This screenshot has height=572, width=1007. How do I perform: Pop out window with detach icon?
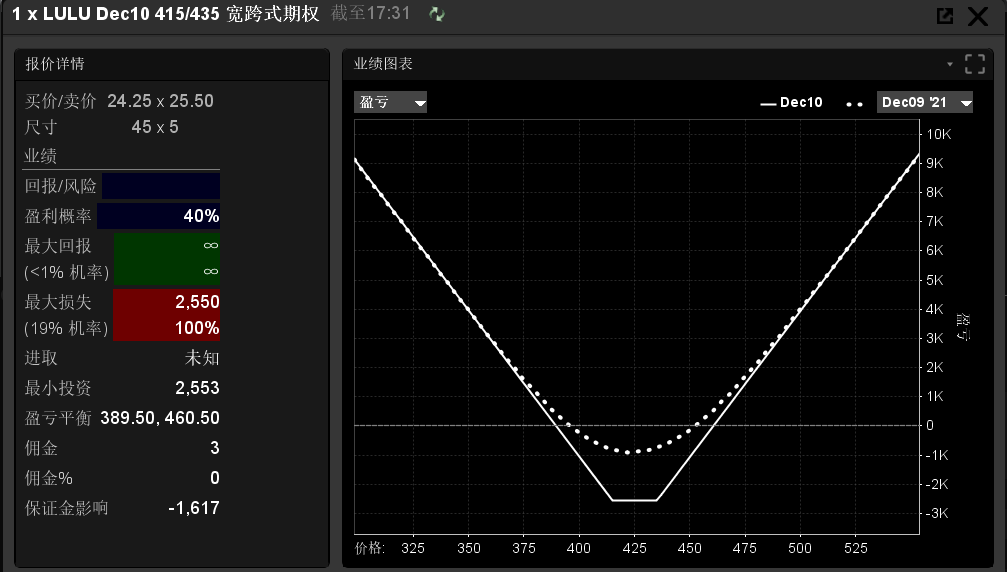point(945,15)
